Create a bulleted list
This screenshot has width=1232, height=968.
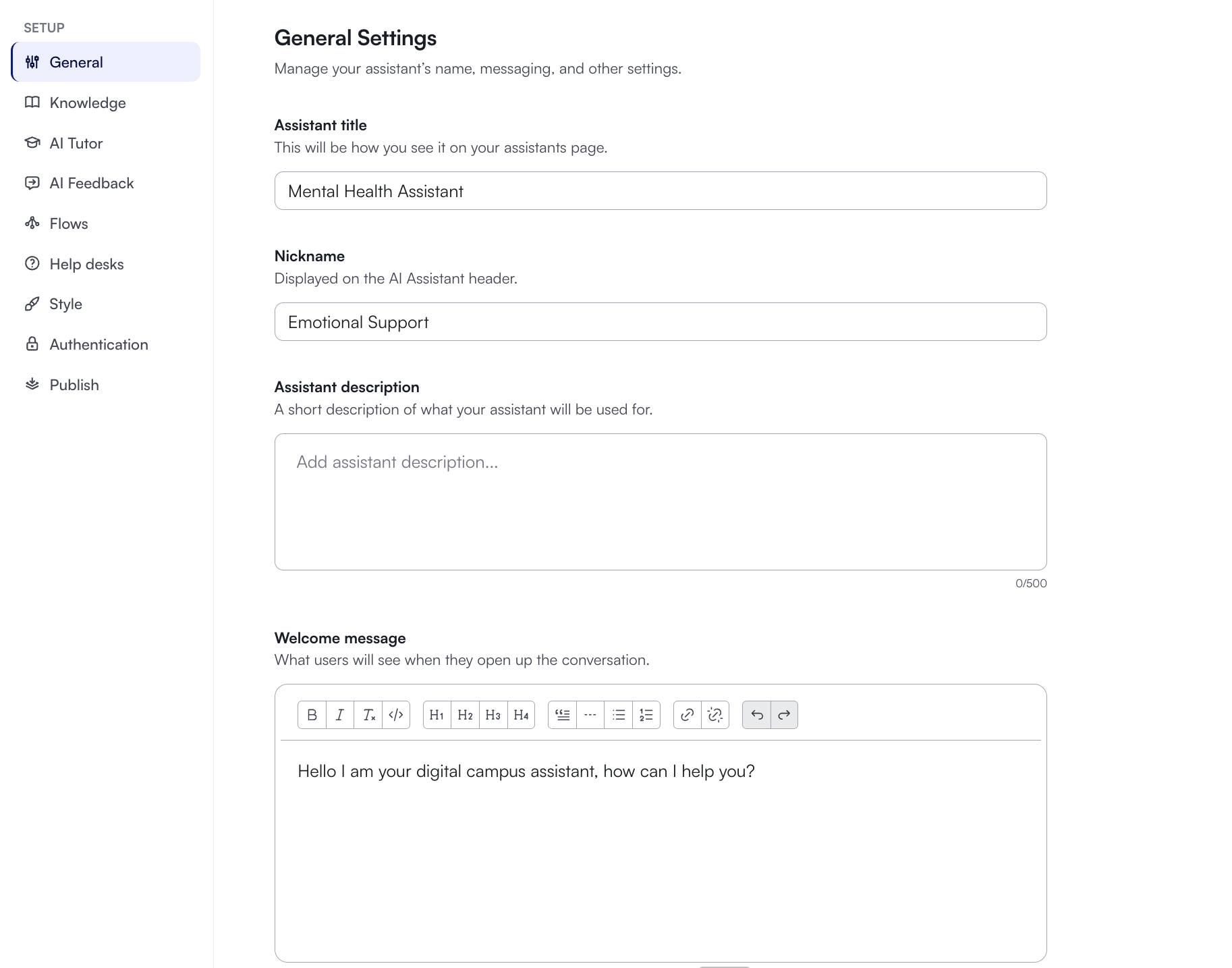[x=618, y=715]
